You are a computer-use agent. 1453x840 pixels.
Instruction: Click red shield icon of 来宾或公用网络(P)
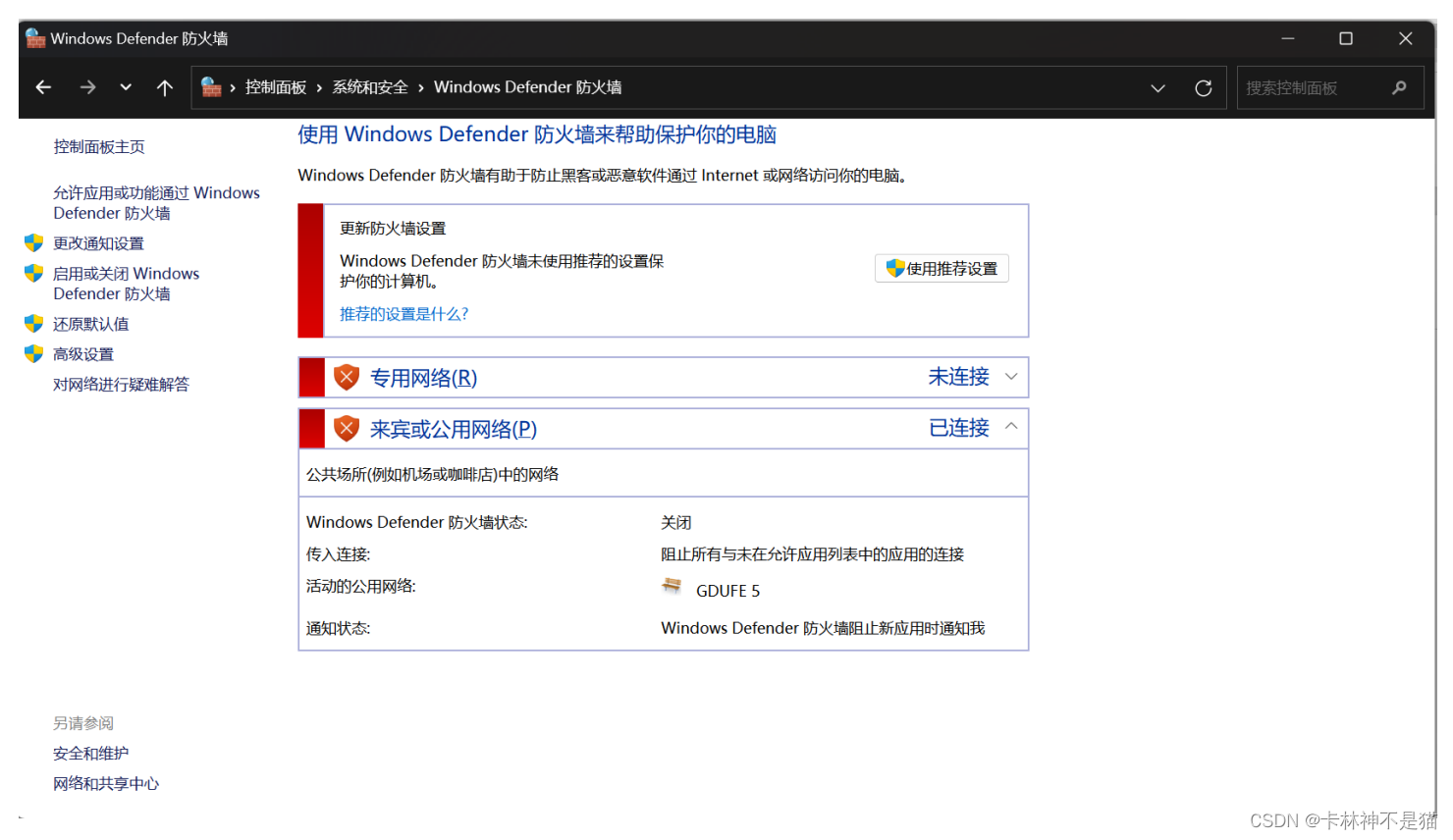click(347, 428)
